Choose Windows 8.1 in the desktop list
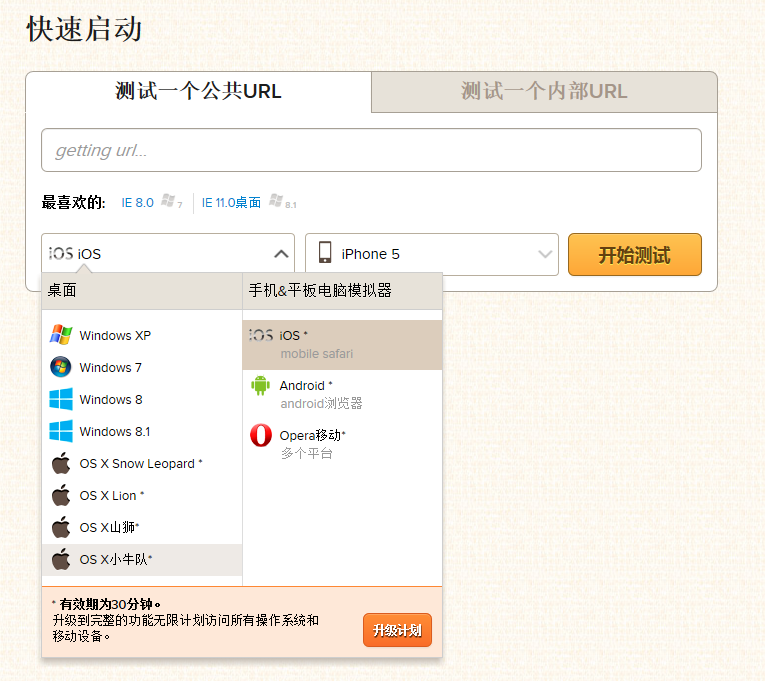 pyautogui.click(x=142, y=432)
